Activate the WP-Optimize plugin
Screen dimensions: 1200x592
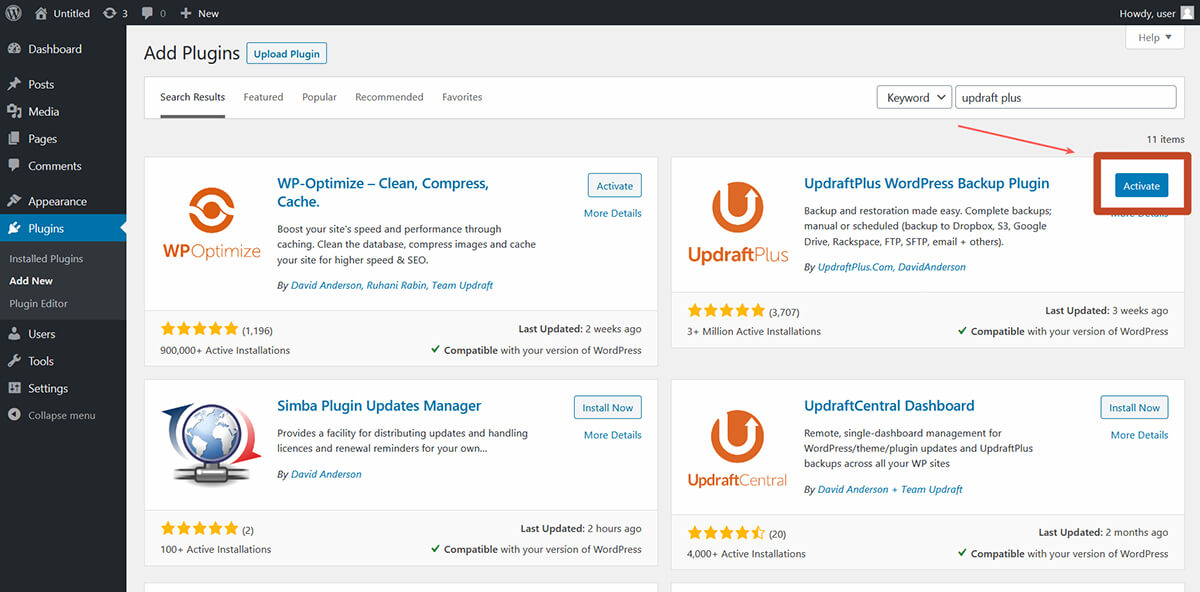[x=615, y=186]
